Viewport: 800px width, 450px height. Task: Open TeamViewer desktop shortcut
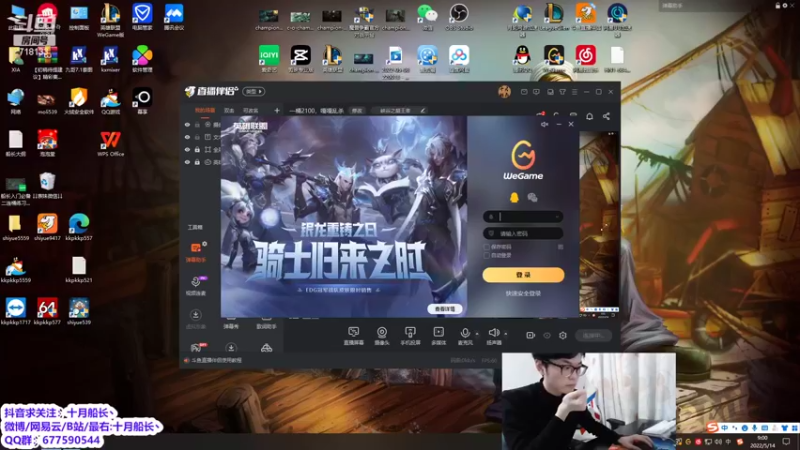[16, 312]
